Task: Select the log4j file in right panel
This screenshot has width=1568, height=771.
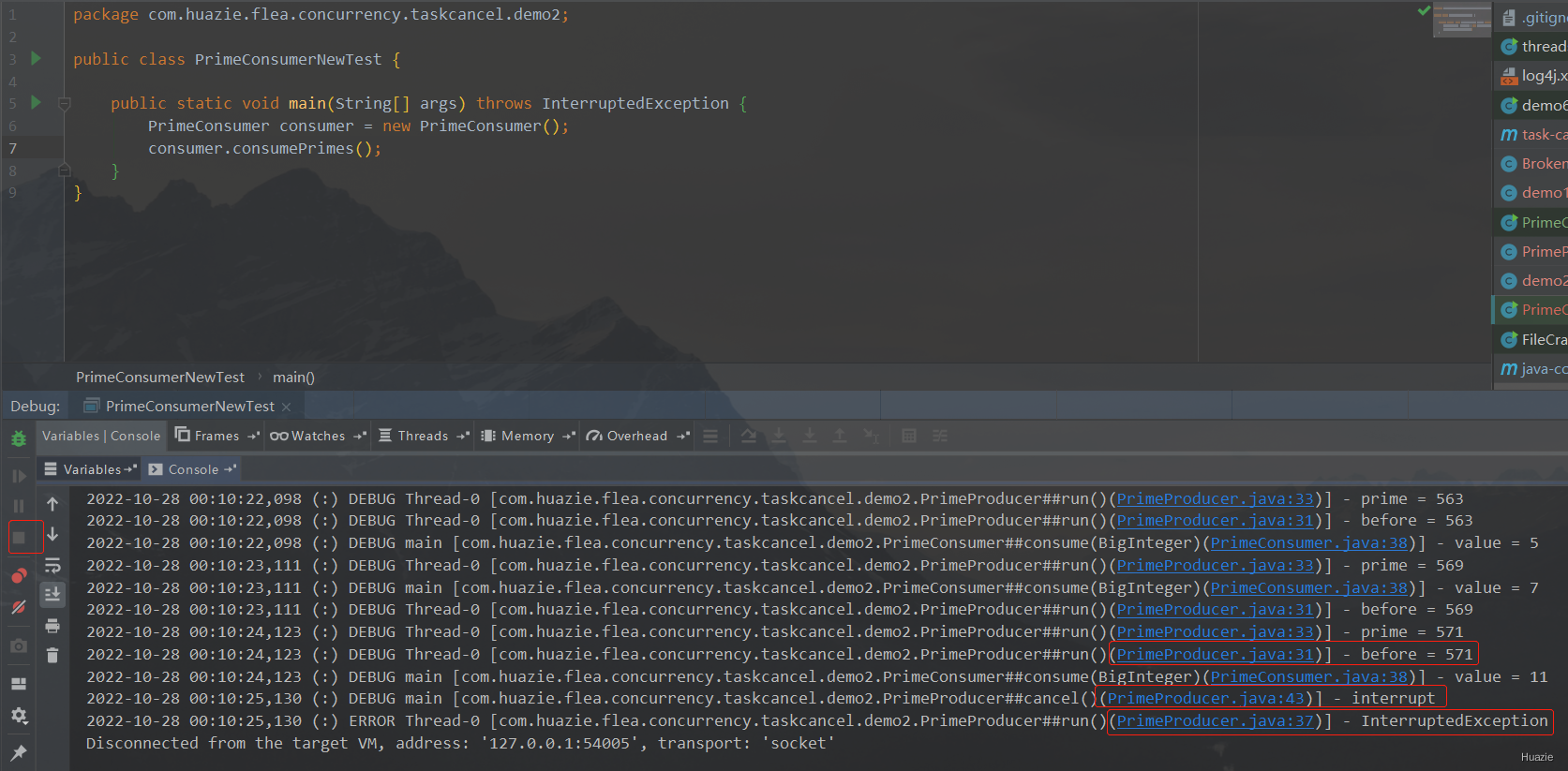Action: (1533, 76)
